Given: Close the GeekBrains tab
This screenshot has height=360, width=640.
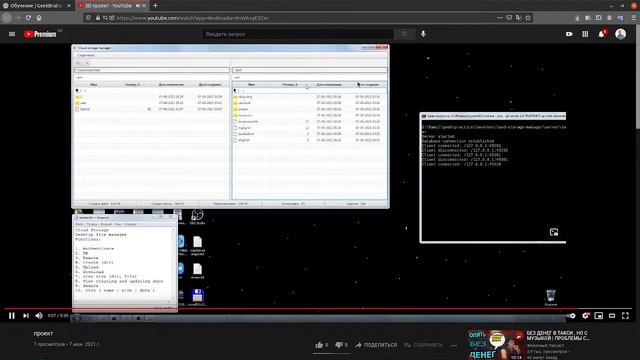Looking at the screenshot, I should [69, 6].
